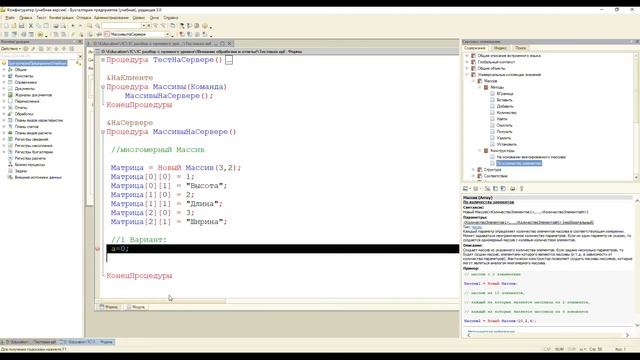Click the Delete X icon in Configuration panel

coord(49,49)
